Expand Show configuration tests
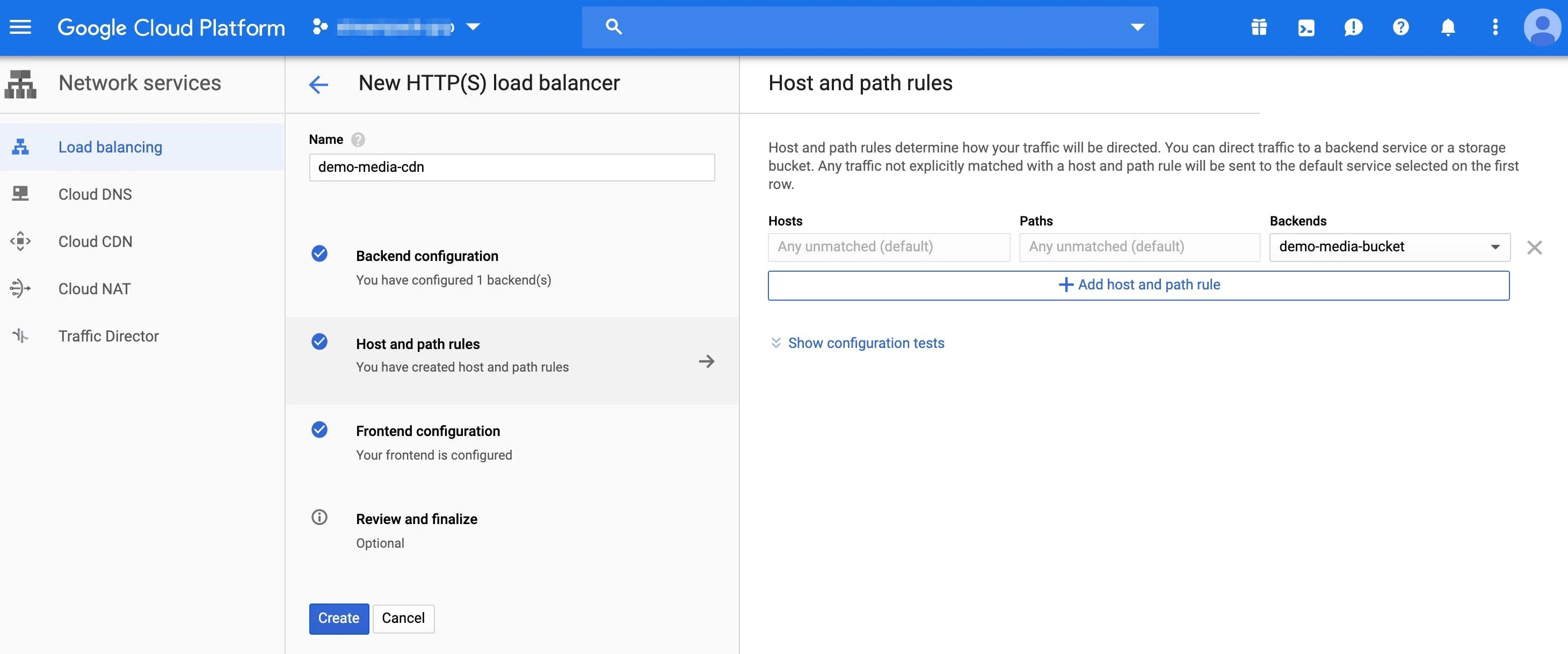This screenshot has height=654, width=1568. 858,343
